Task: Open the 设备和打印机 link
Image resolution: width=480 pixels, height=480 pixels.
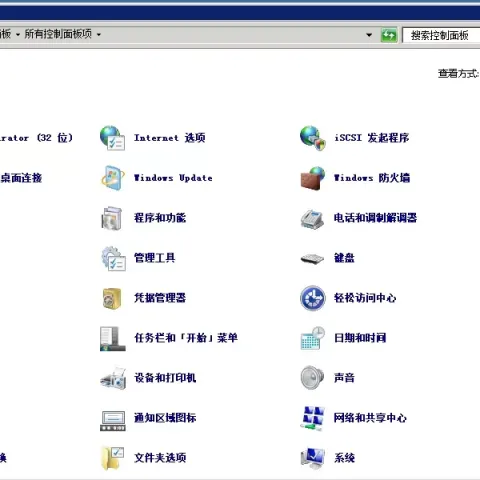Action: [165, 378]
